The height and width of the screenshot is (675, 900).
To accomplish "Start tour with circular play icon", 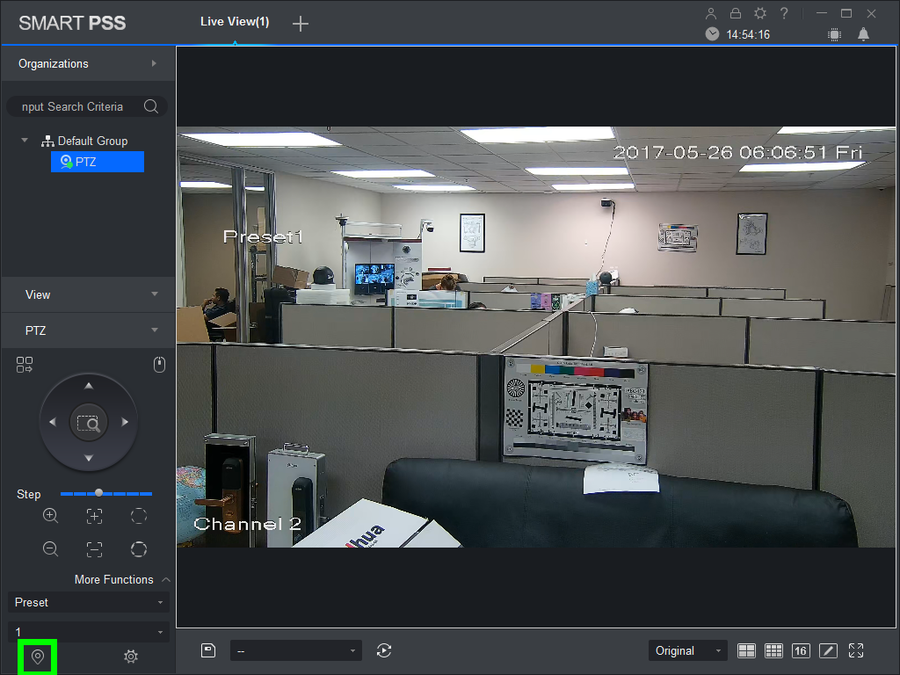I will (384, 650).
